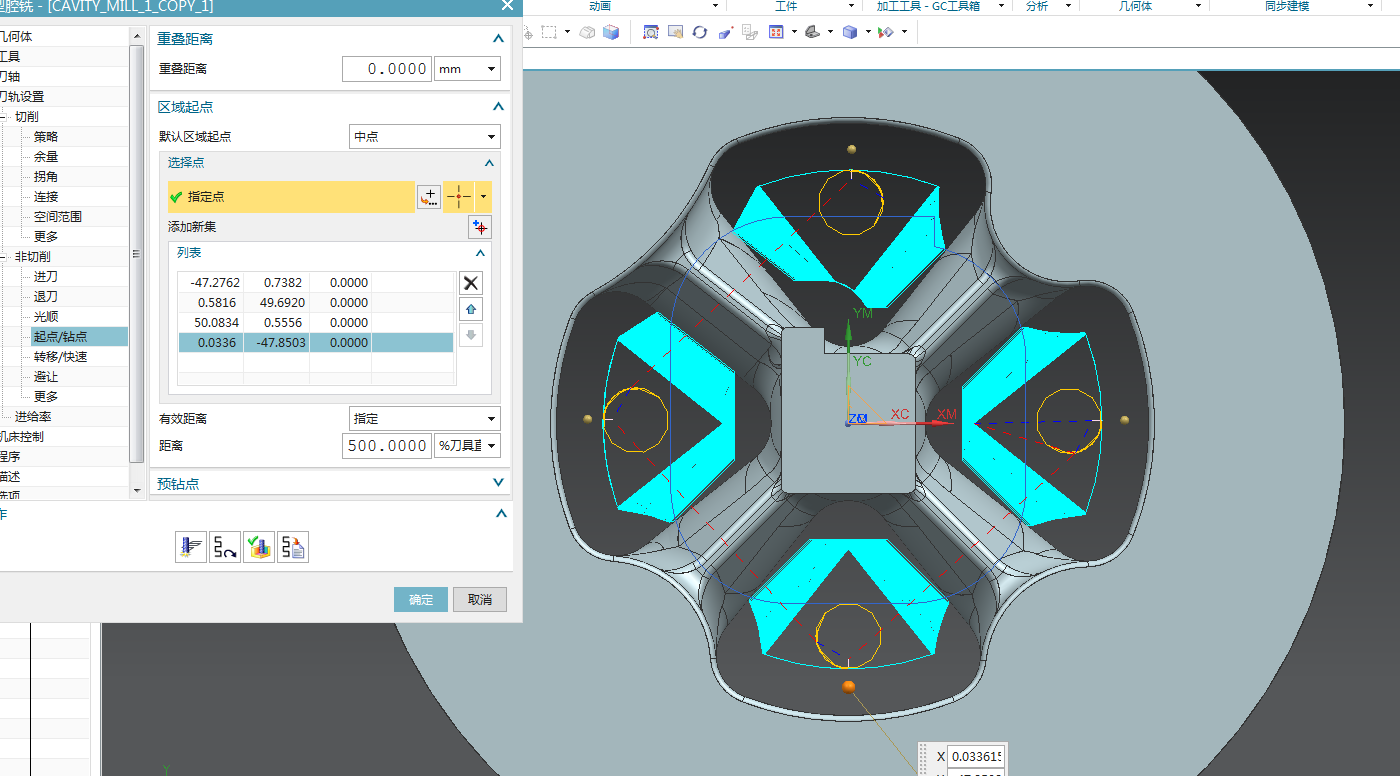
Task: Delete the selected point with the X icon
Action: pos(471,284)
